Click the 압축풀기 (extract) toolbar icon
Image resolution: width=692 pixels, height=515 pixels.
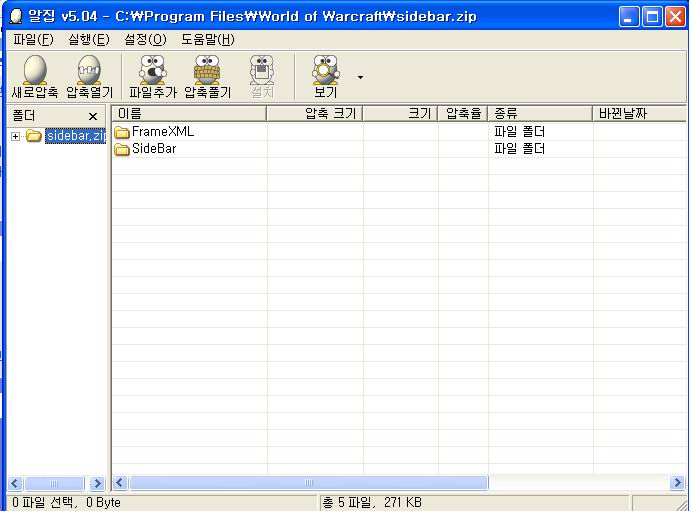(x=206, y=70)
